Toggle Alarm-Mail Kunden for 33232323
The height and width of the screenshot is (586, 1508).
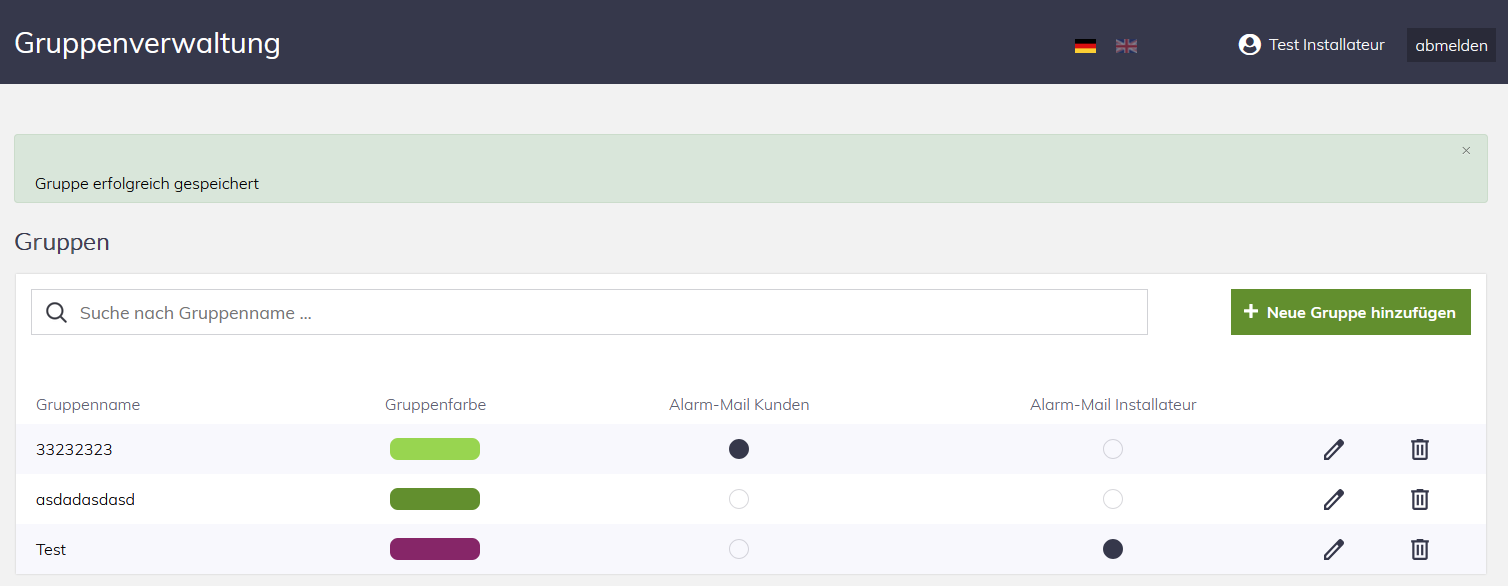pos(739,449)
